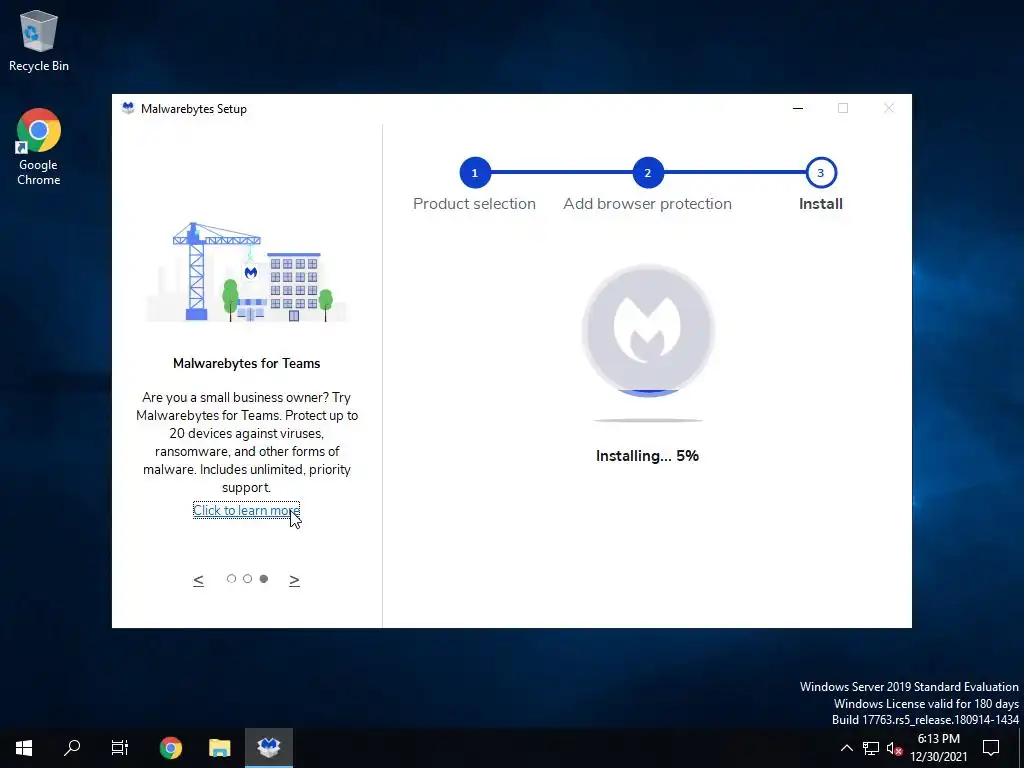Open the notification Action Center icon

pyautogui.click(x=991, y=748)
